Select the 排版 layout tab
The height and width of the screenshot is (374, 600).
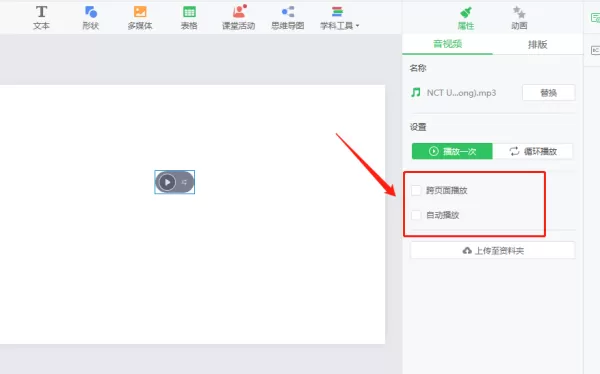coord(538,44)
